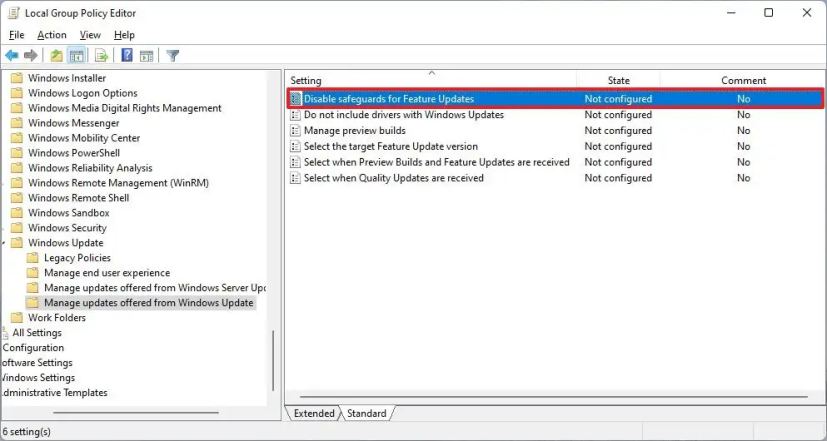The width and height of the screenshot is (827, 441).
Task: Select Do not include drivers with Windows Updates
Action: pos(403,114)
